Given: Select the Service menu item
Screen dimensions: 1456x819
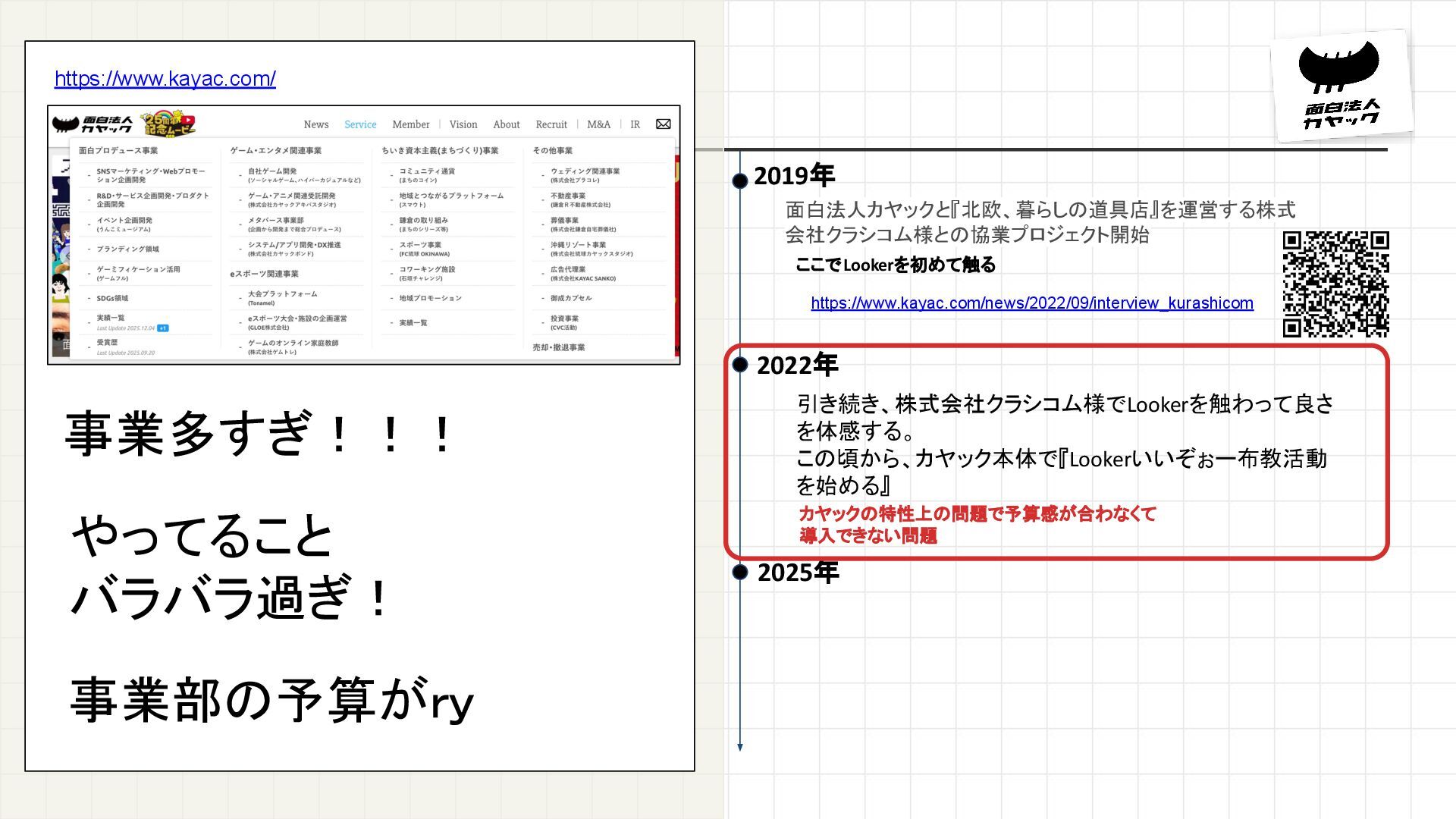Looking at the screenshot, I should pos(360,124).
